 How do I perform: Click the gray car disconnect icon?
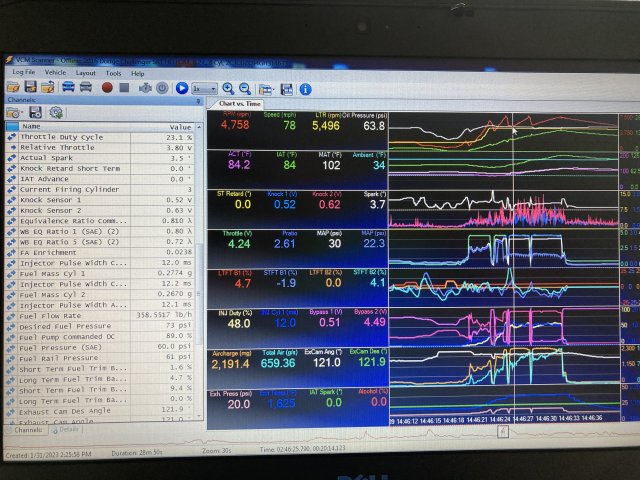click(86, 87)
